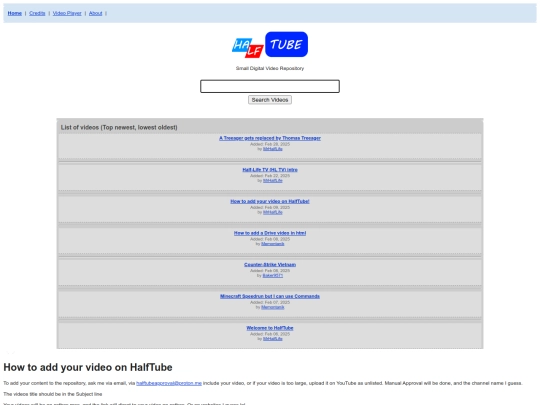Open 'How to add your video on HalfTube!' link
The image size is (540, 405).
tap(270, 201)
